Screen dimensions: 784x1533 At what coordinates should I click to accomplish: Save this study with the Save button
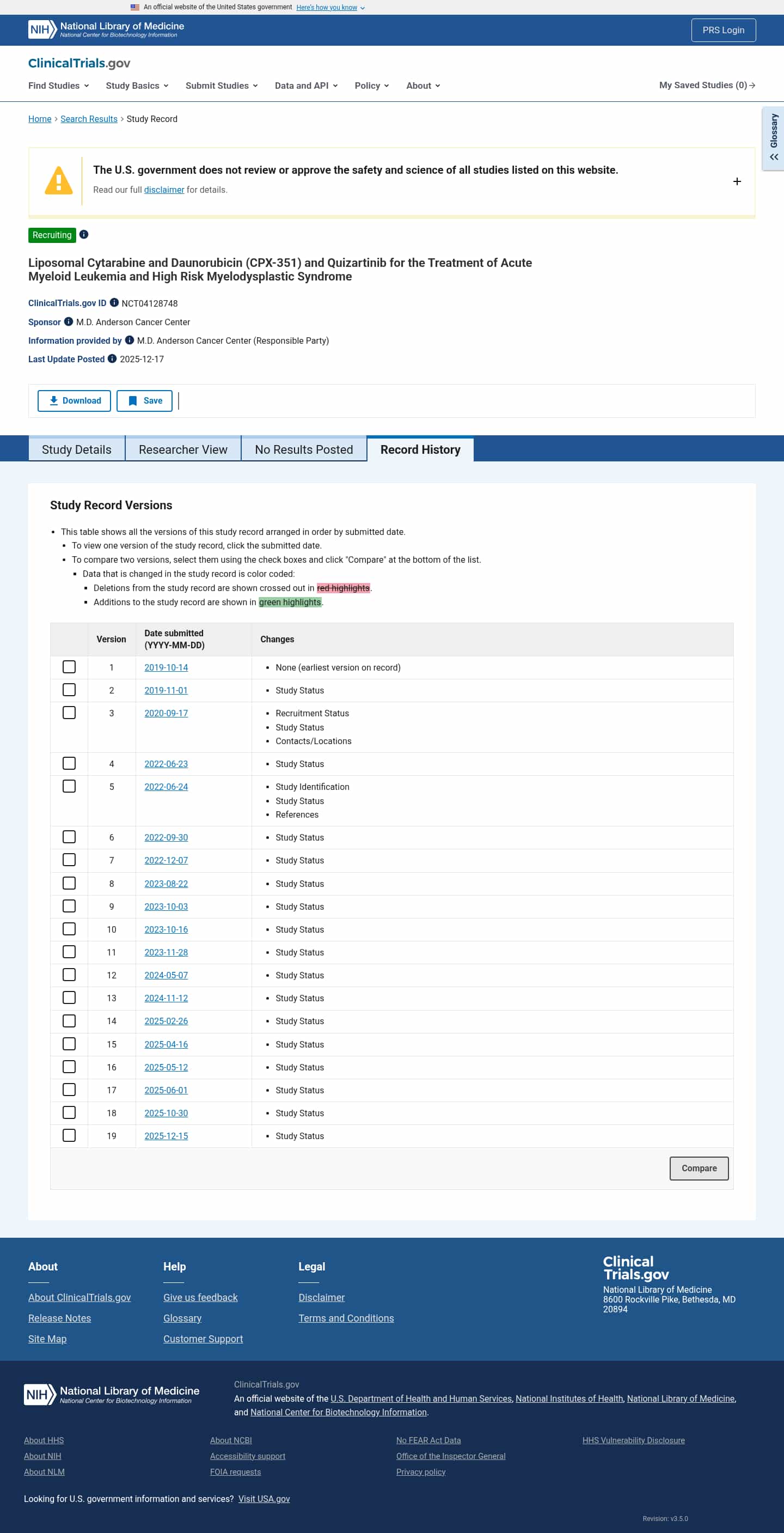144,400
